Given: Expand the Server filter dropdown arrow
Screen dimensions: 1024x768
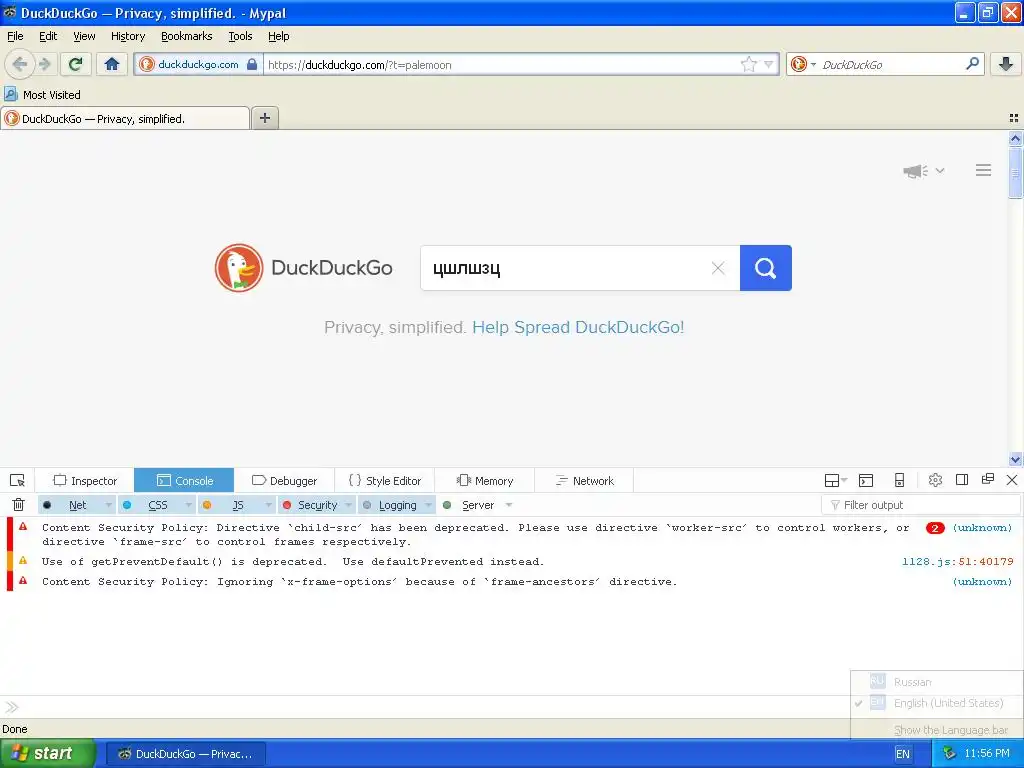Looking at the screenshot, I should [509, 505].
